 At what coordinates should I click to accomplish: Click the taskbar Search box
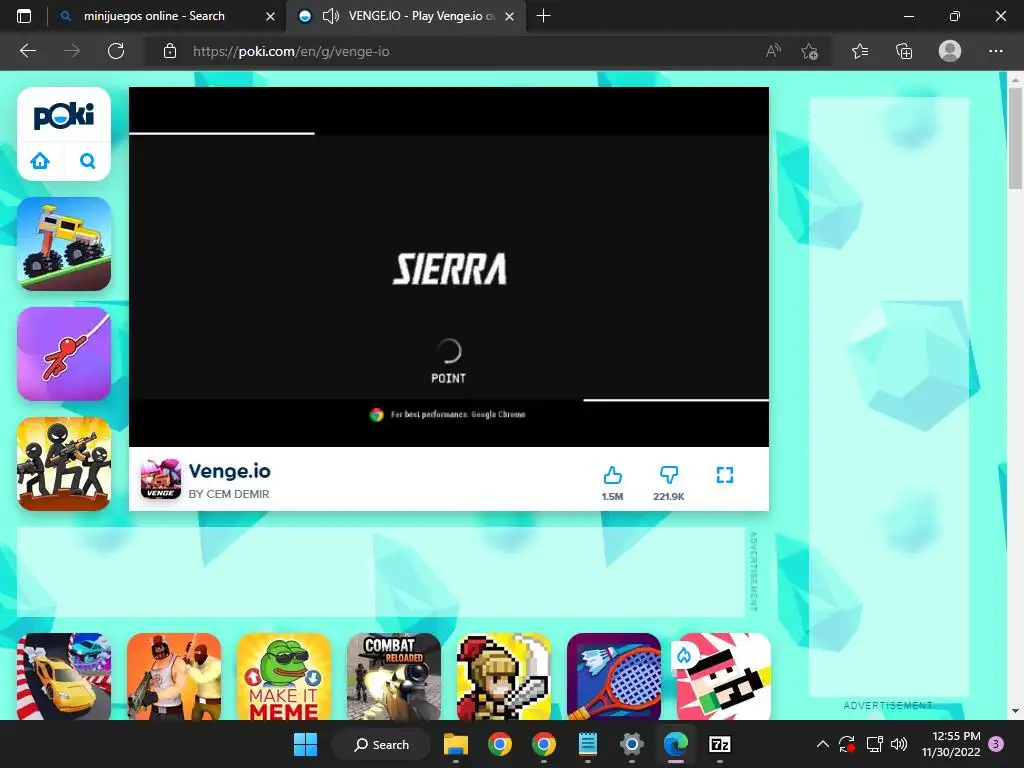click(381, 744)
